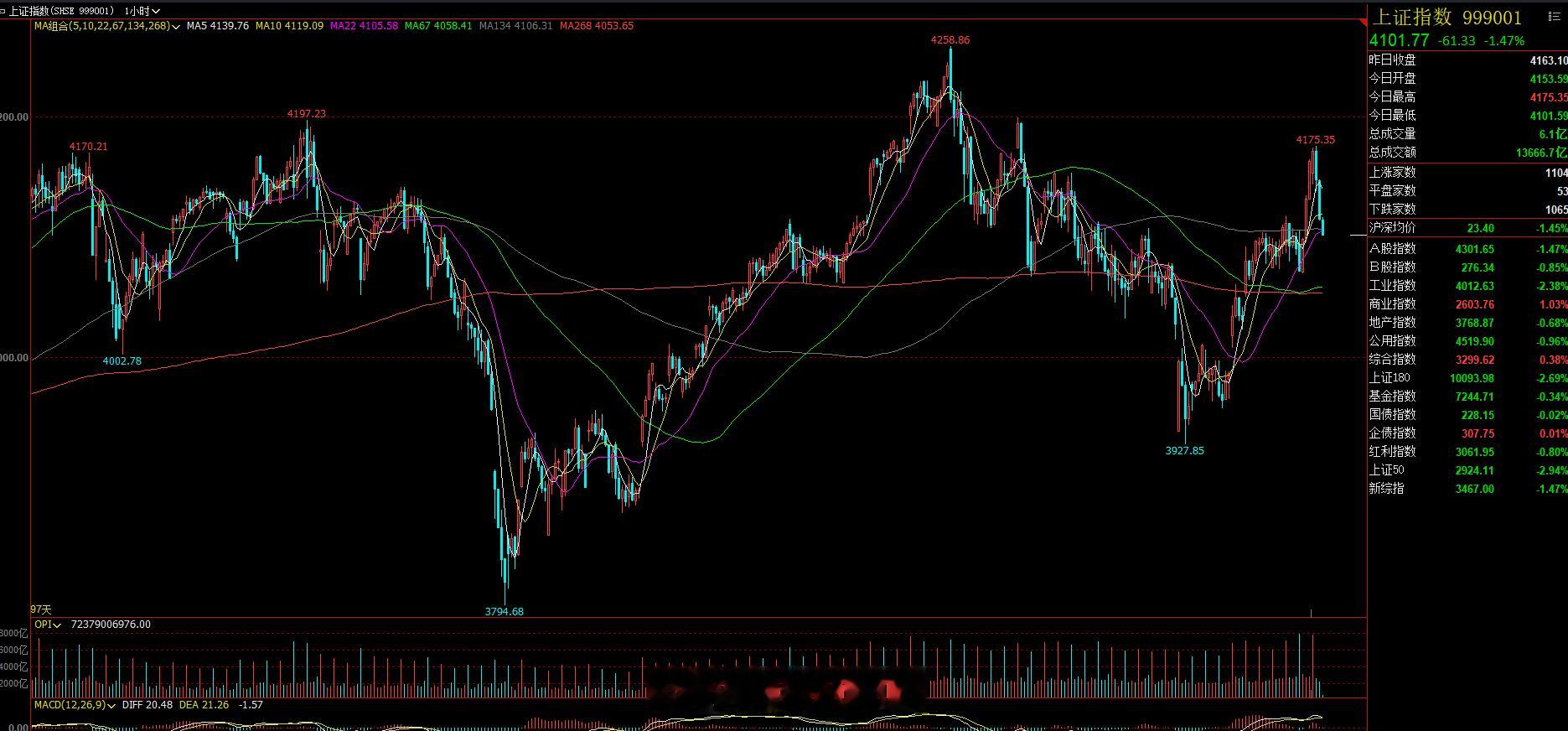Select the 地产指数 row
The image size is (1568, 731).
coord(1467,323)
